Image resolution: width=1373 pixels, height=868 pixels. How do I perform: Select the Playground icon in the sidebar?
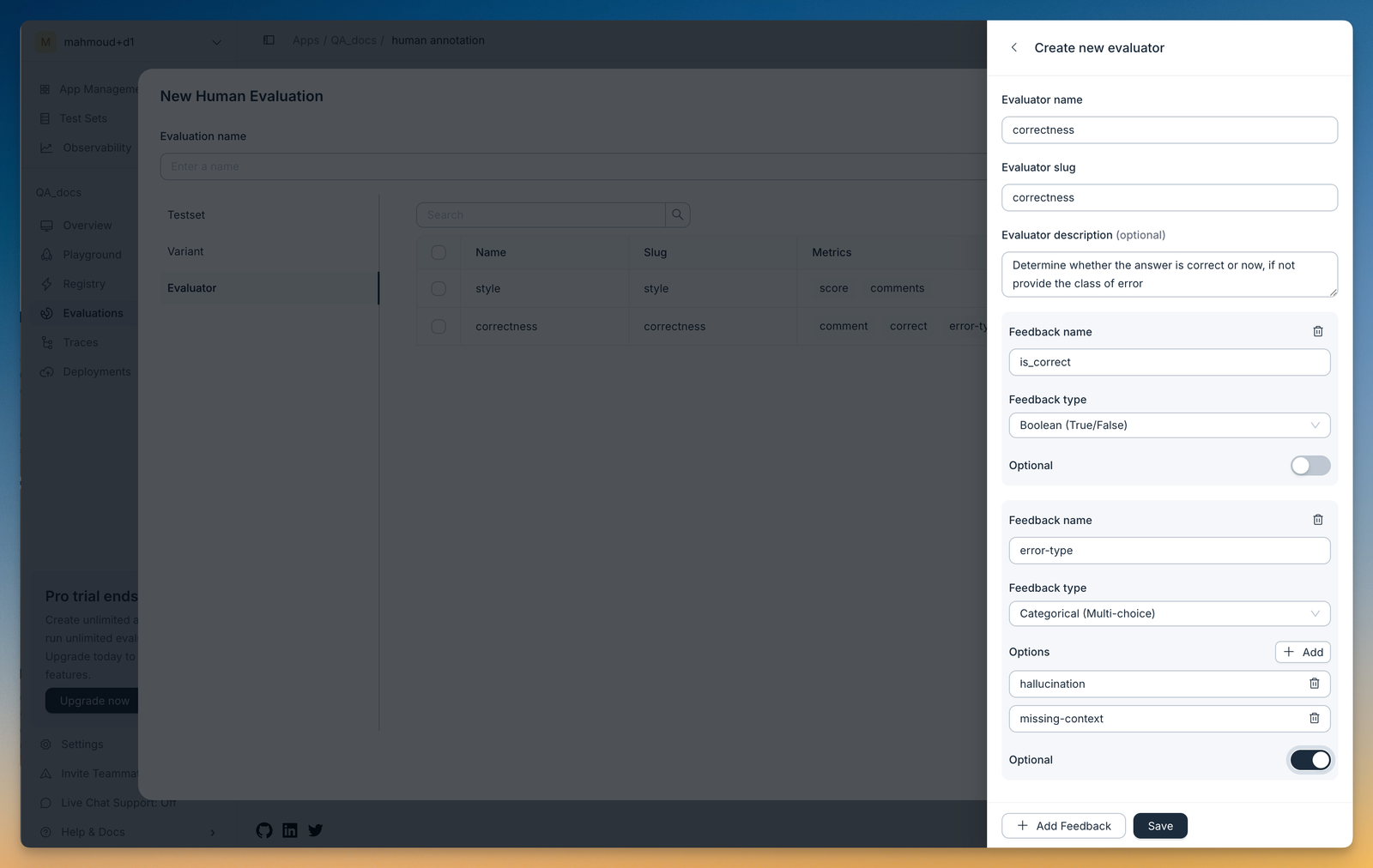coord(45,254)
